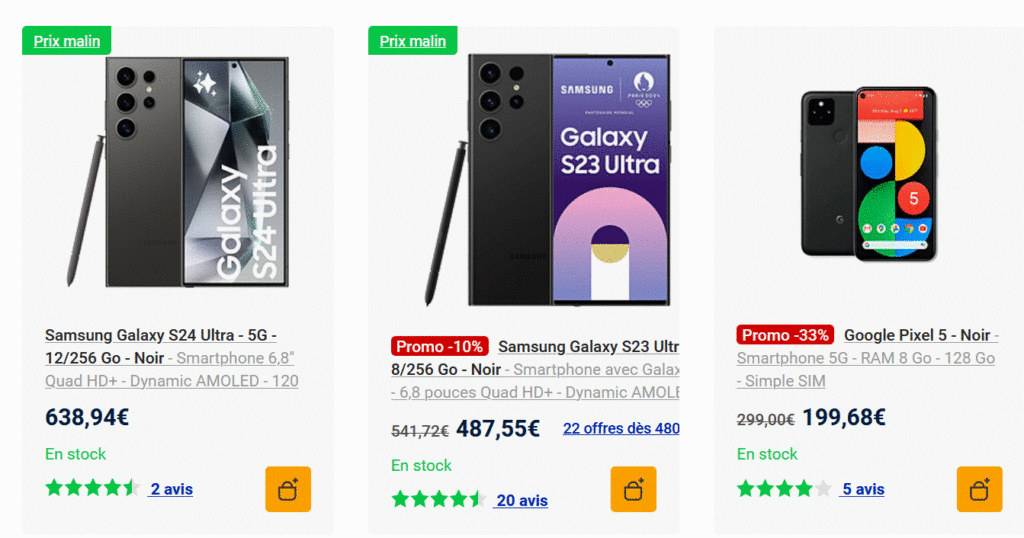The image size is (1024, 538).
Task: Add Google Pixel 5 to cart
Action: click(x=979, y=489)
